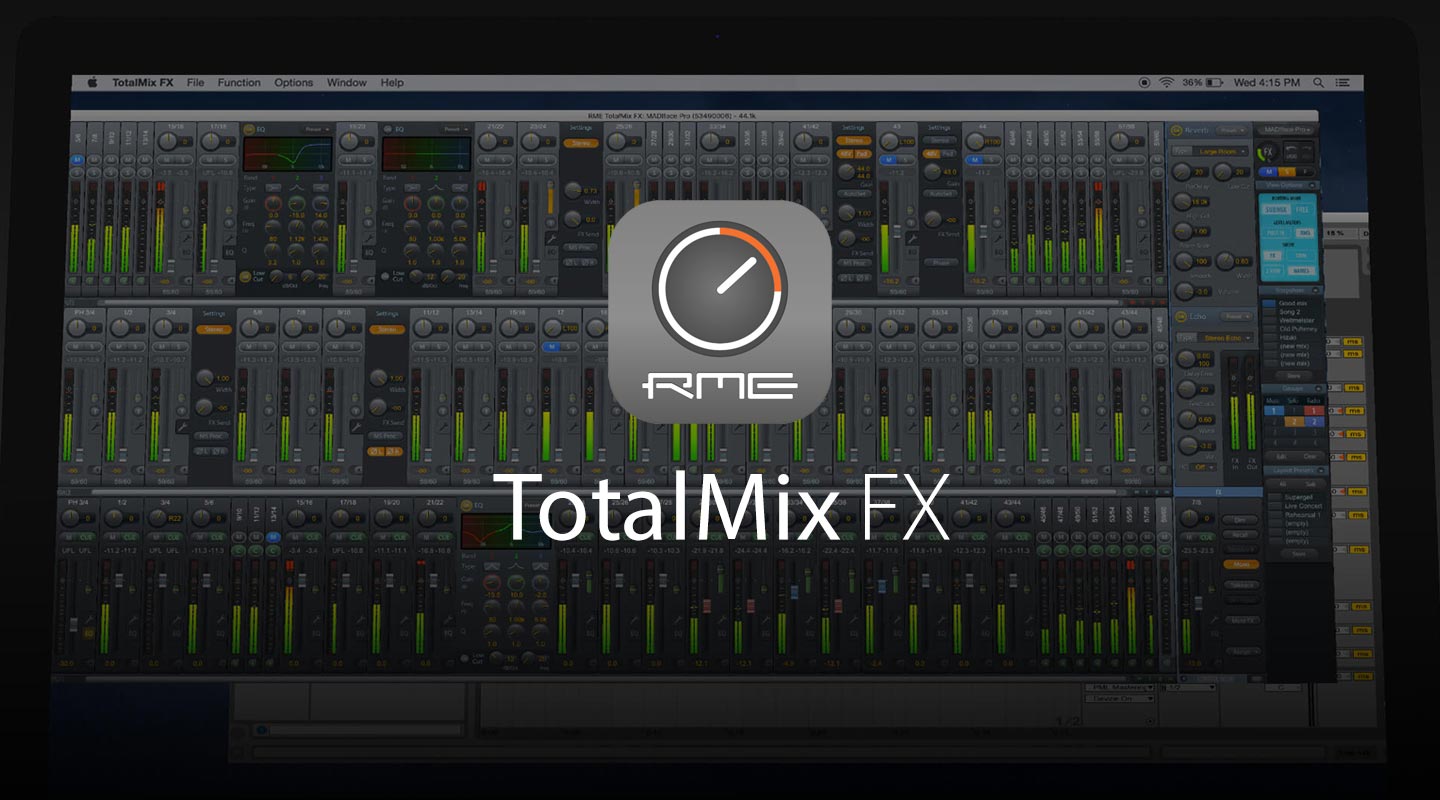This screenshot has width=1440, height=800.
Task: Click the Wi-Fi status icon
Action: pyautogui.click(x=1166, y=82)
